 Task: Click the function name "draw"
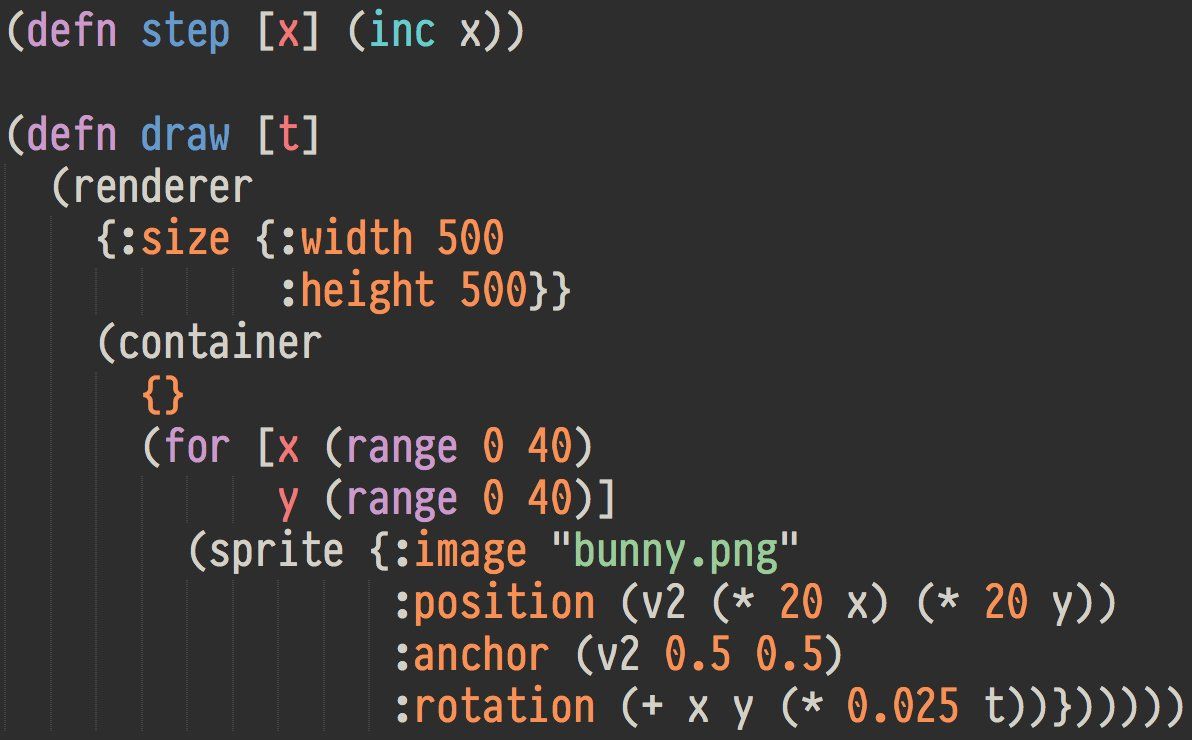click(185, 134)
